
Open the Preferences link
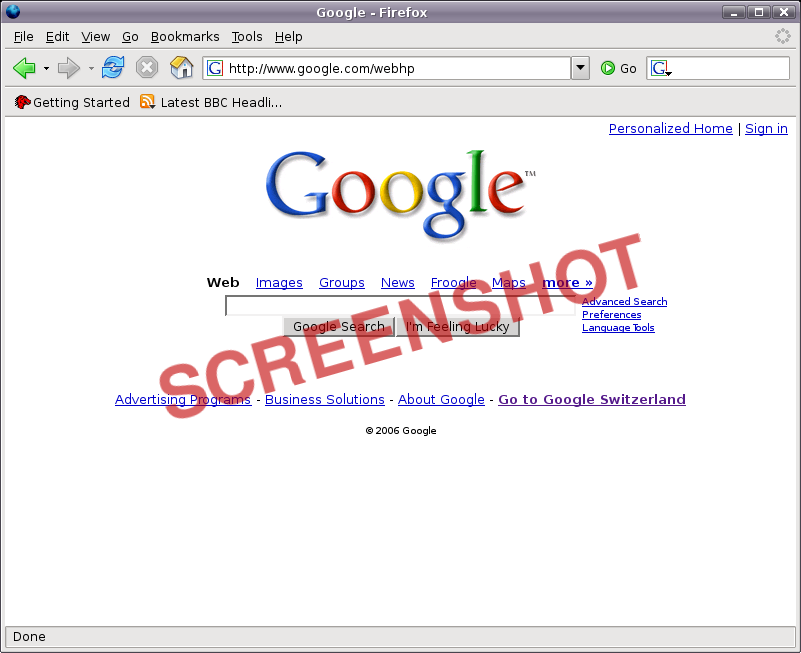coord(611,315)
